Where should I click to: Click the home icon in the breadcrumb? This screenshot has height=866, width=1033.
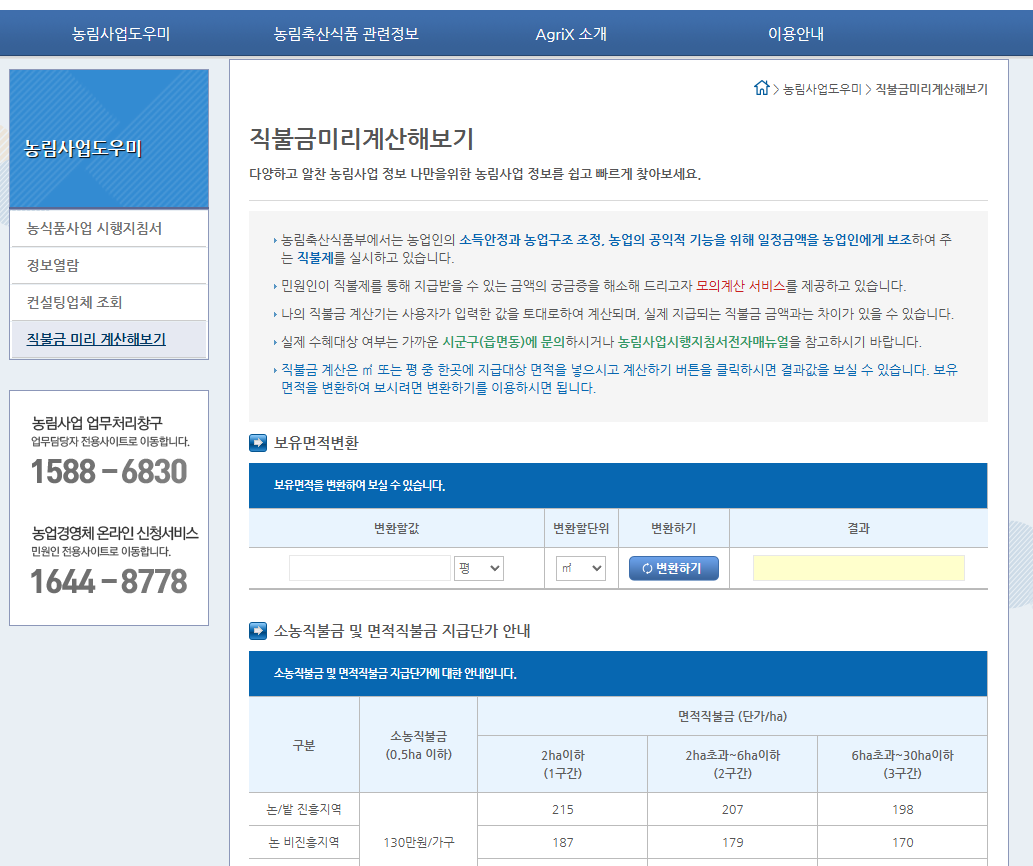(761, 88)
